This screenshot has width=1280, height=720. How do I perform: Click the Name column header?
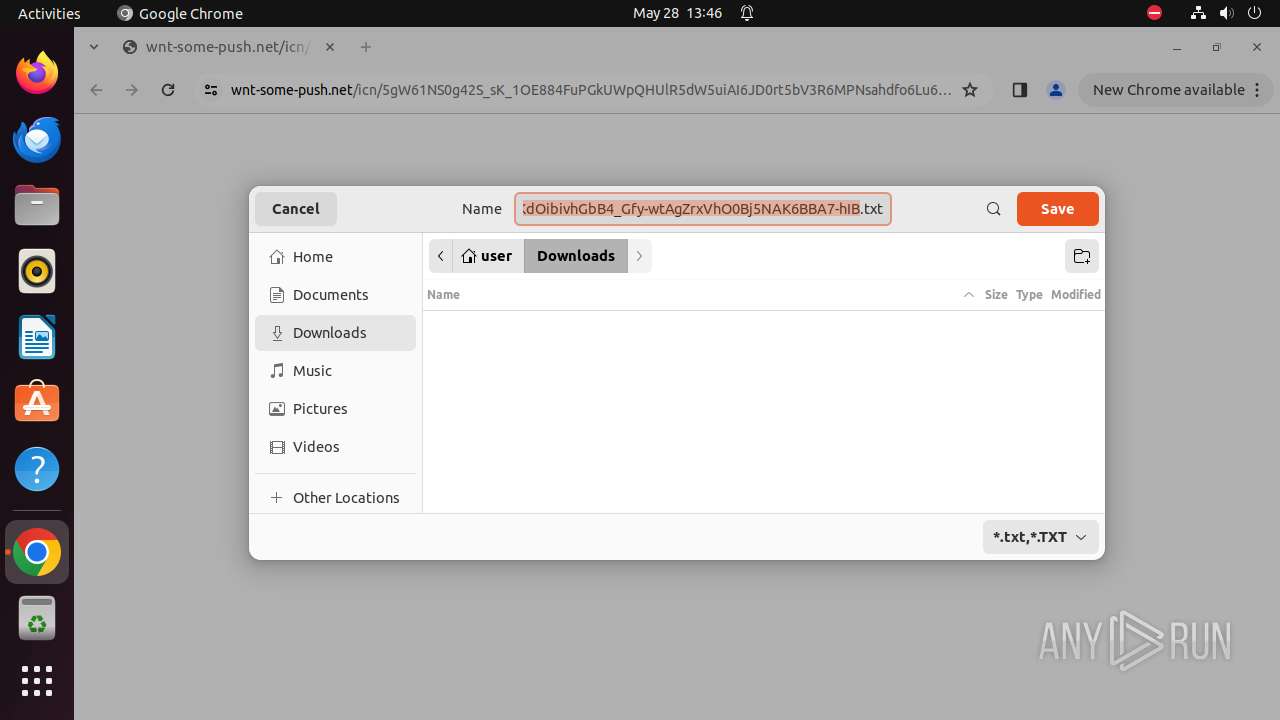click(x=443, y=295)
